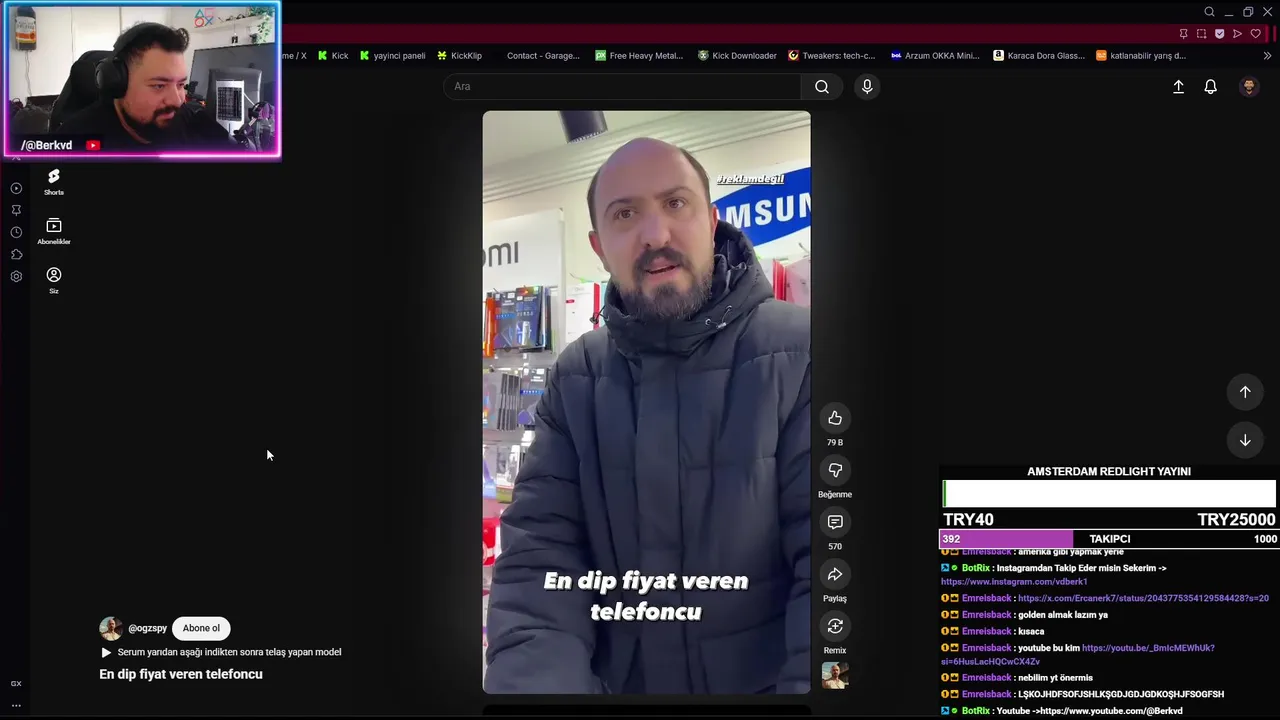The image size is (1280, 720).
Task: Open the sound thumbnail below Remix
Action: click(835, 676)
